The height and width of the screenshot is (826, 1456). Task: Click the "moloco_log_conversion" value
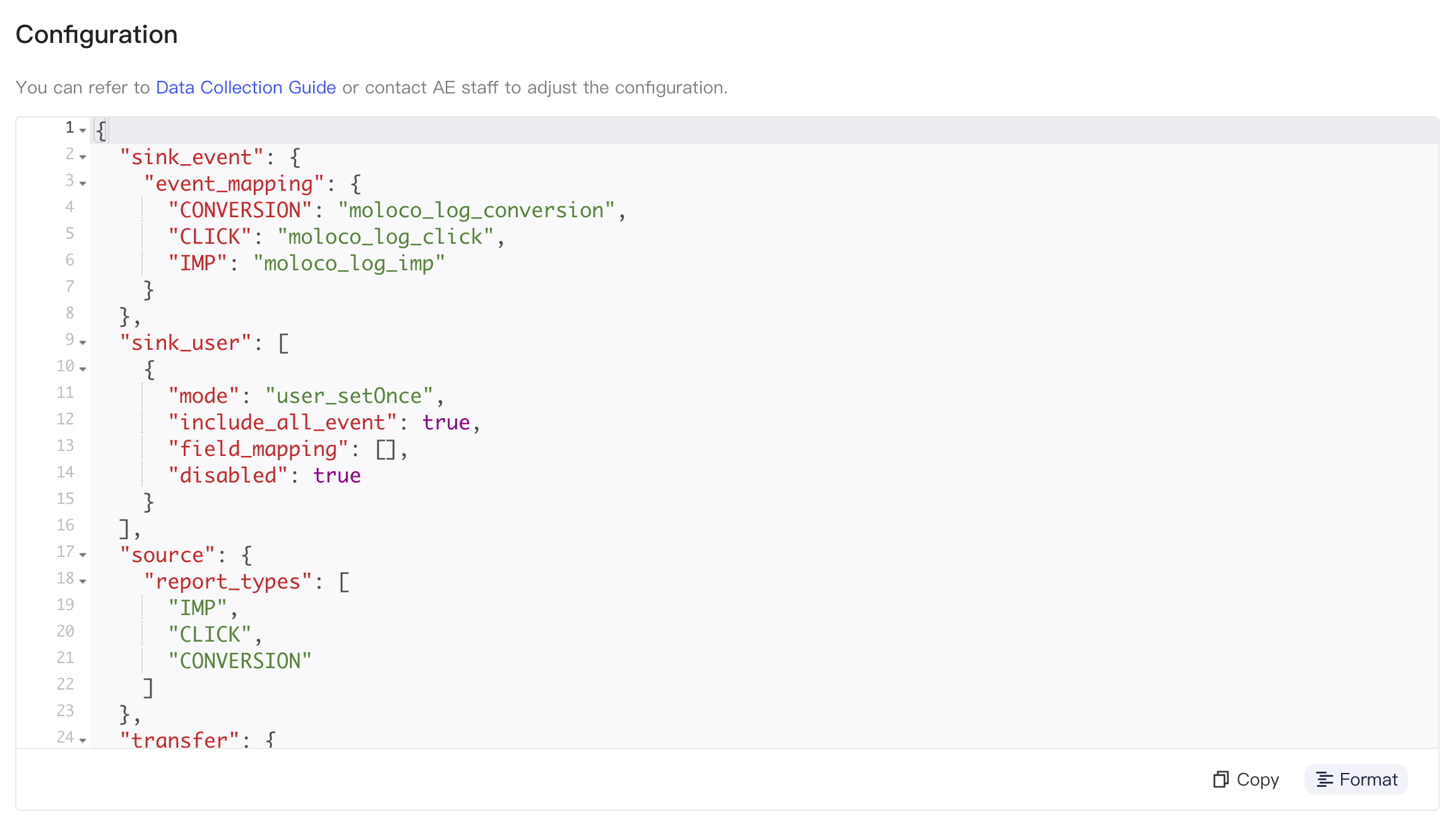tap(476, 210)
